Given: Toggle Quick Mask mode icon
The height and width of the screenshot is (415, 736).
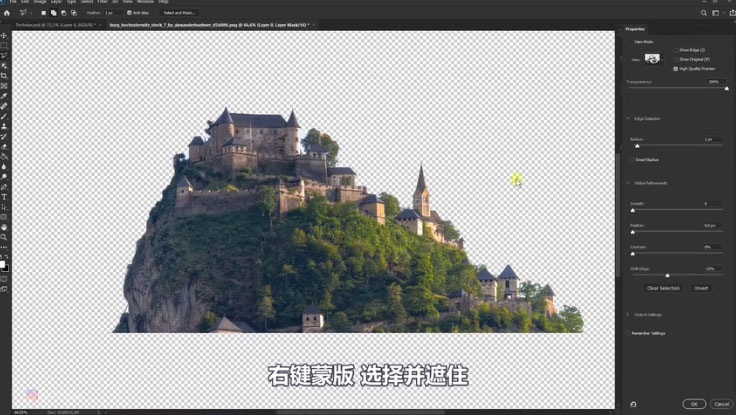Looking at the screenshot, I should pos(4,279).
